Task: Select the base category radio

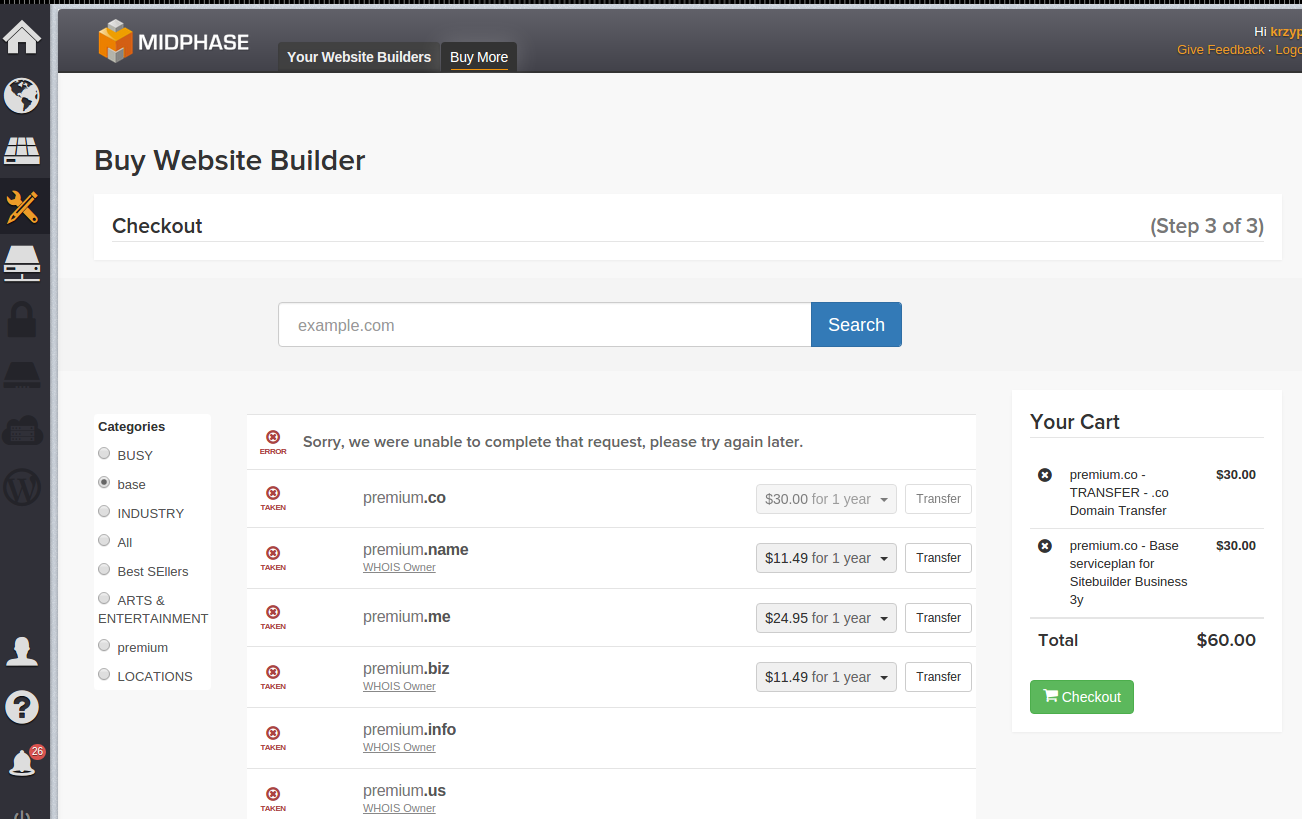Action: (x=104, y=482)
